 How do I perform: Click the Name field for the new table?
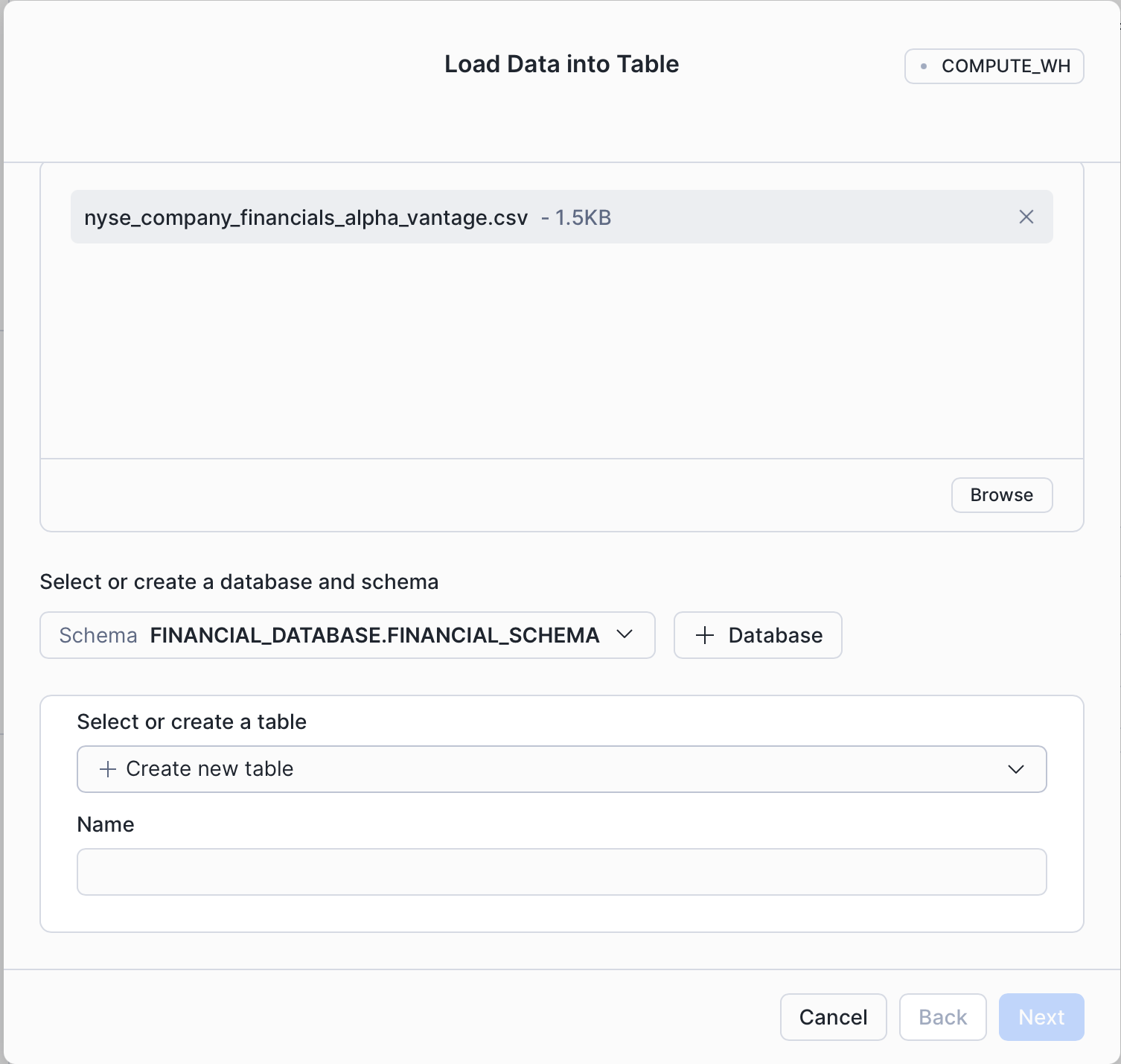click(x=561, y=871)
